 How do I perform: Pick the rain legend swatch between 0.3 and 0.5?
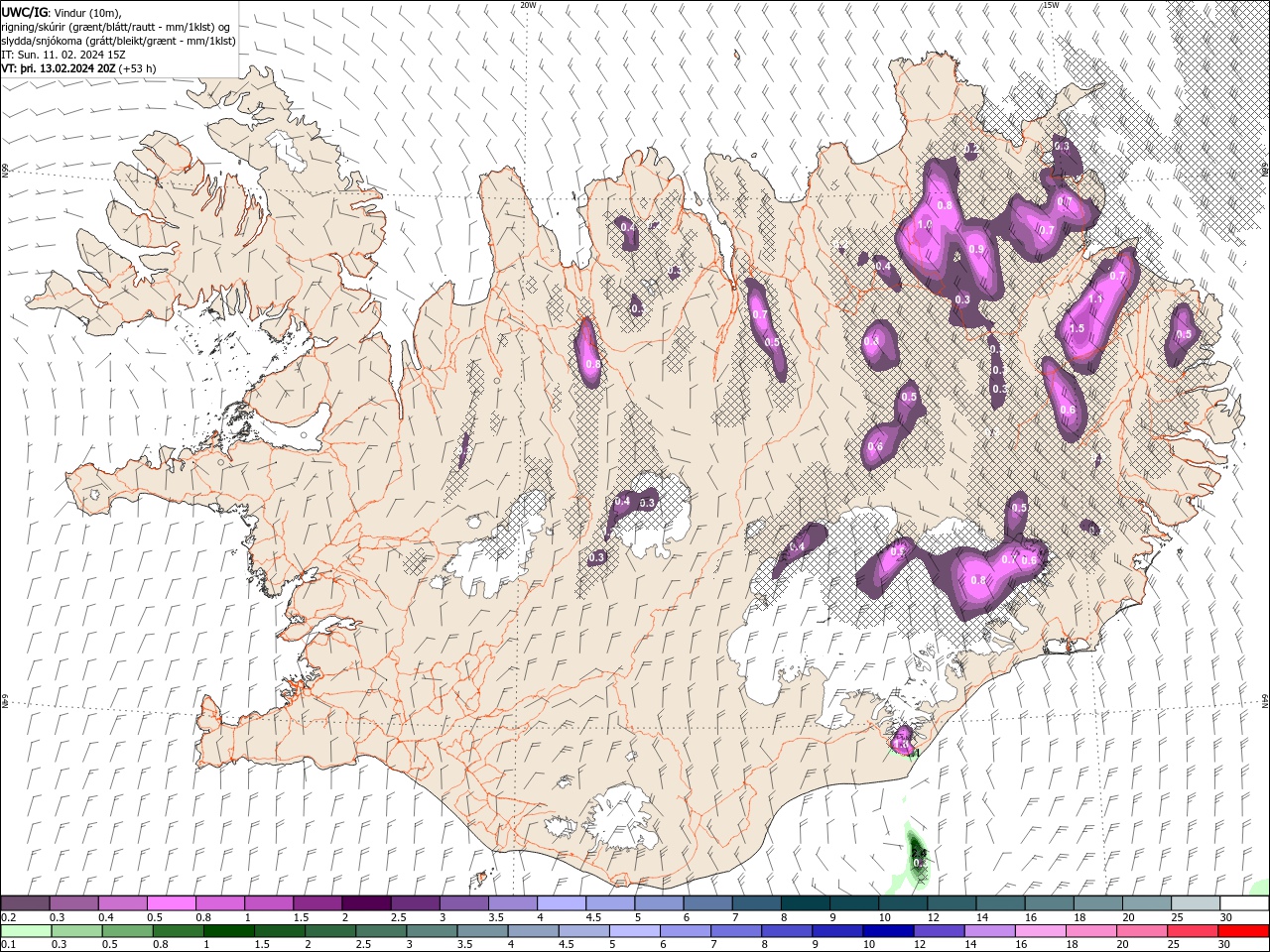tap(76, 931)
